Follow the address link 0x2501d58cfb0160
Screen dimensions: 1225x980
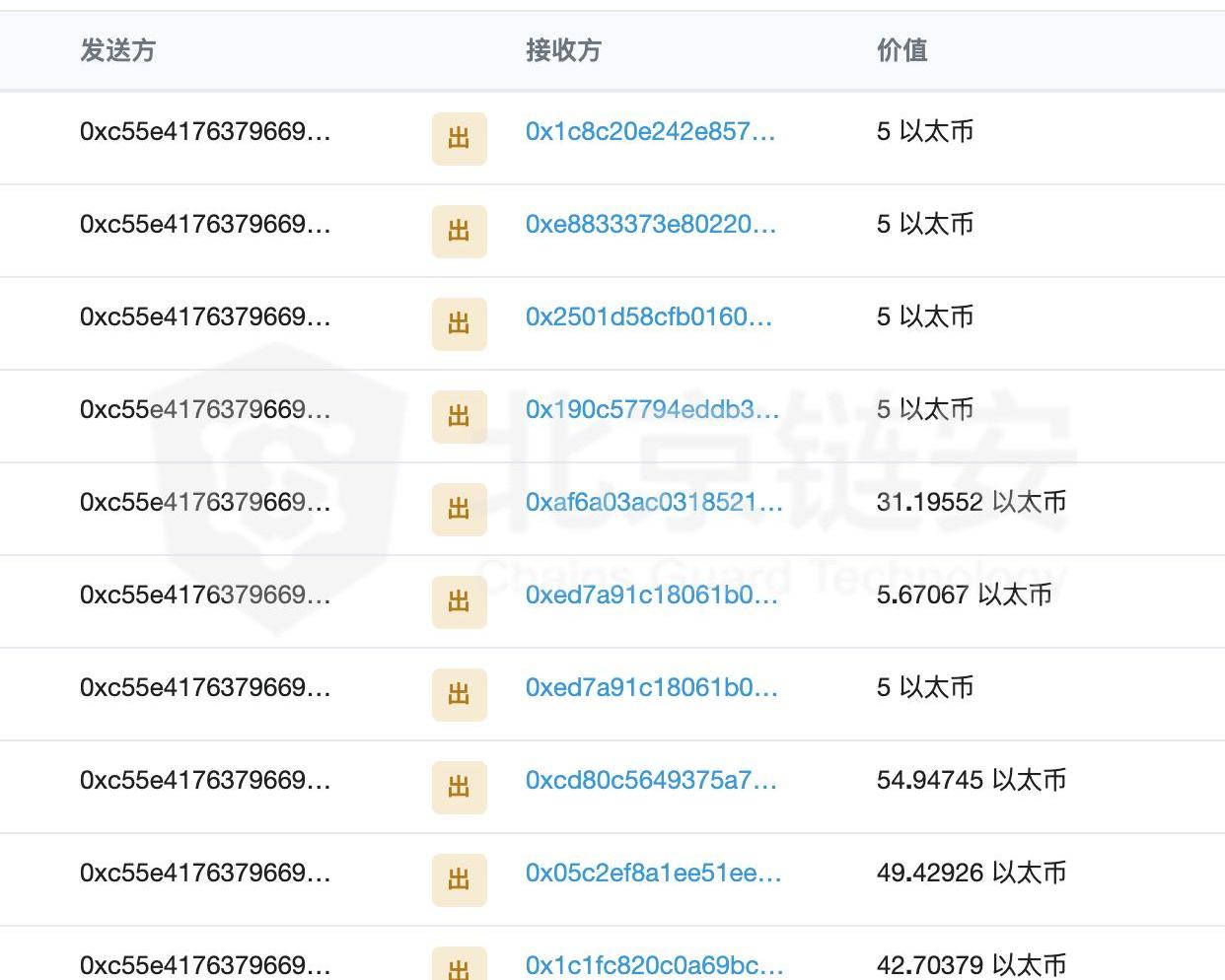(x=648, y=316)
